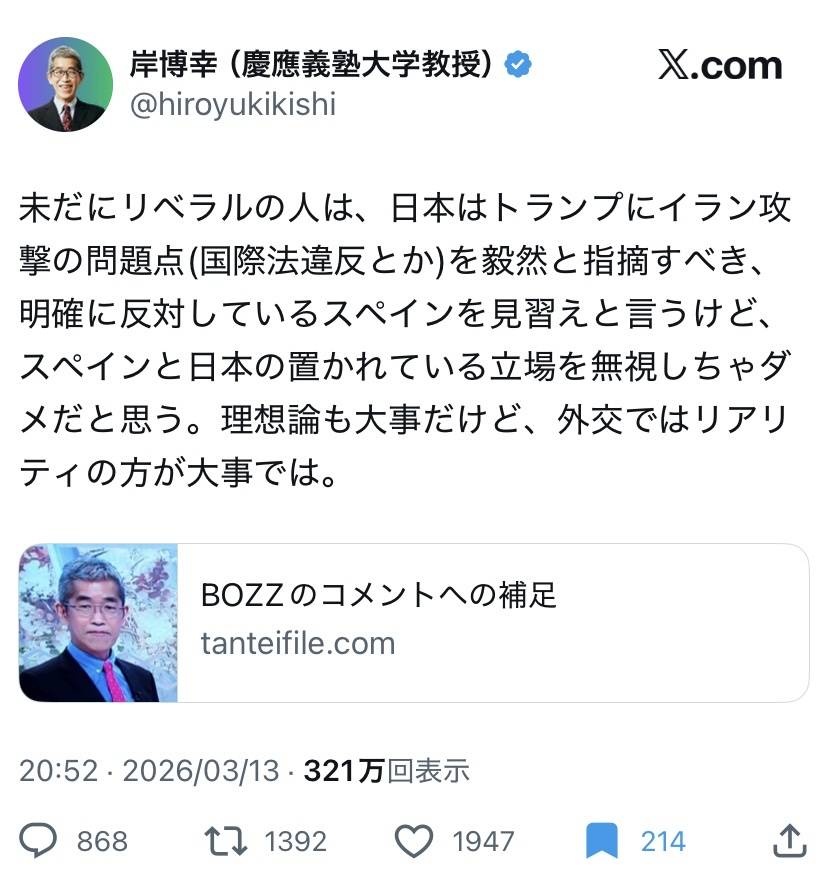Click the blue verified badge
Viewport: 828px width, 879px height.
pyautogui.click(x=518, y=65)
